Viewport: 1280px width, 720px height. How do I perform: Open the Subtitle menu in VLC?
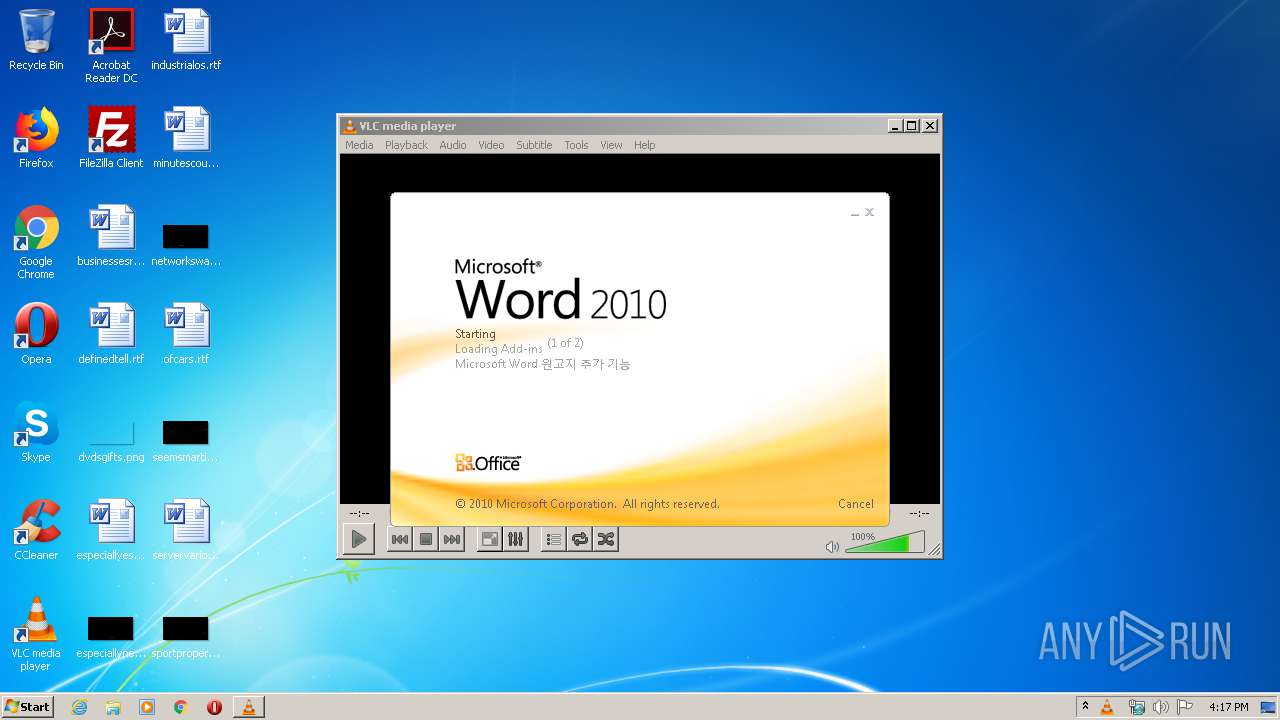534,145
